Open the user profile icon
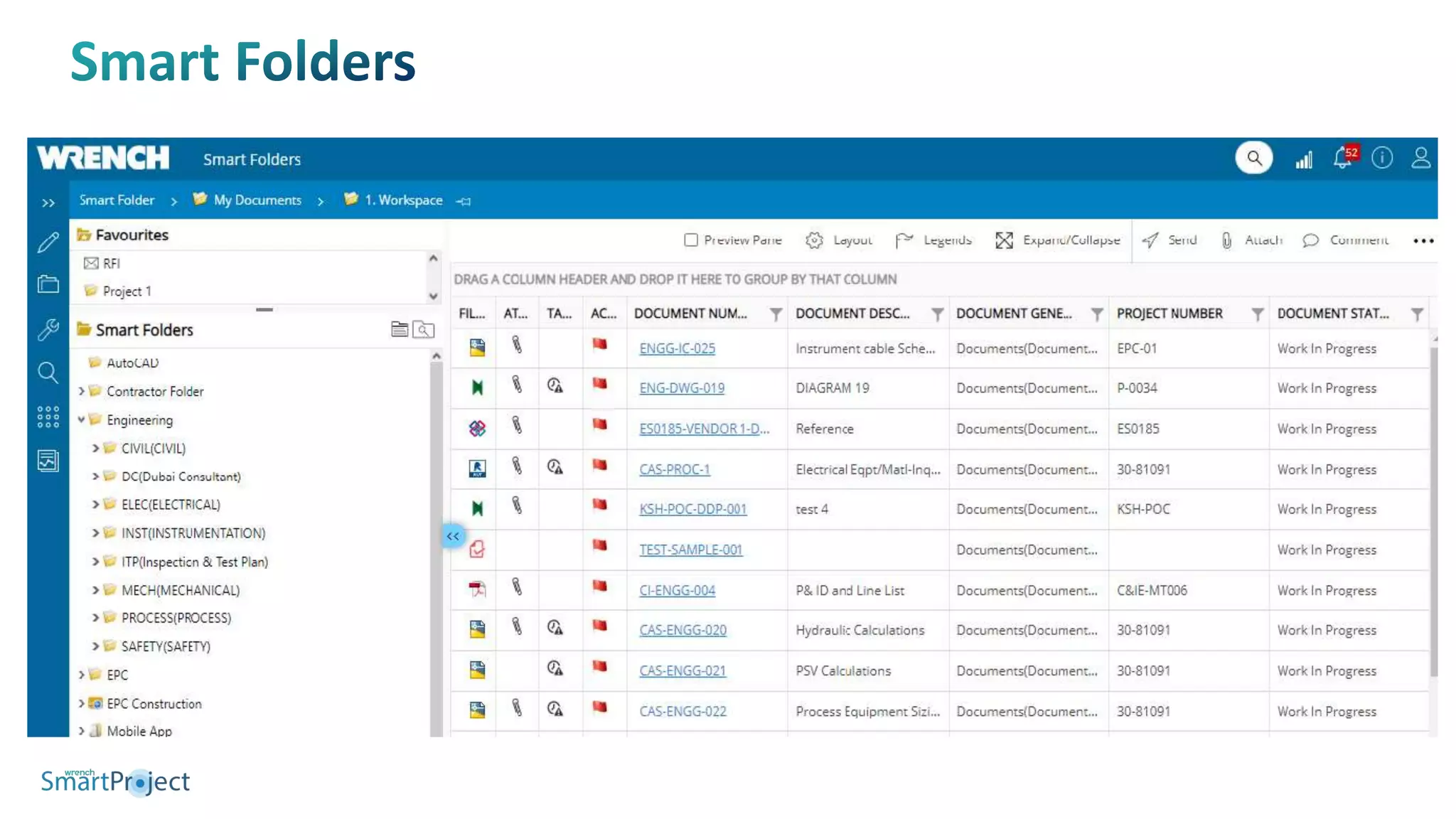 pyautogui.click(x=1420, y=158)
